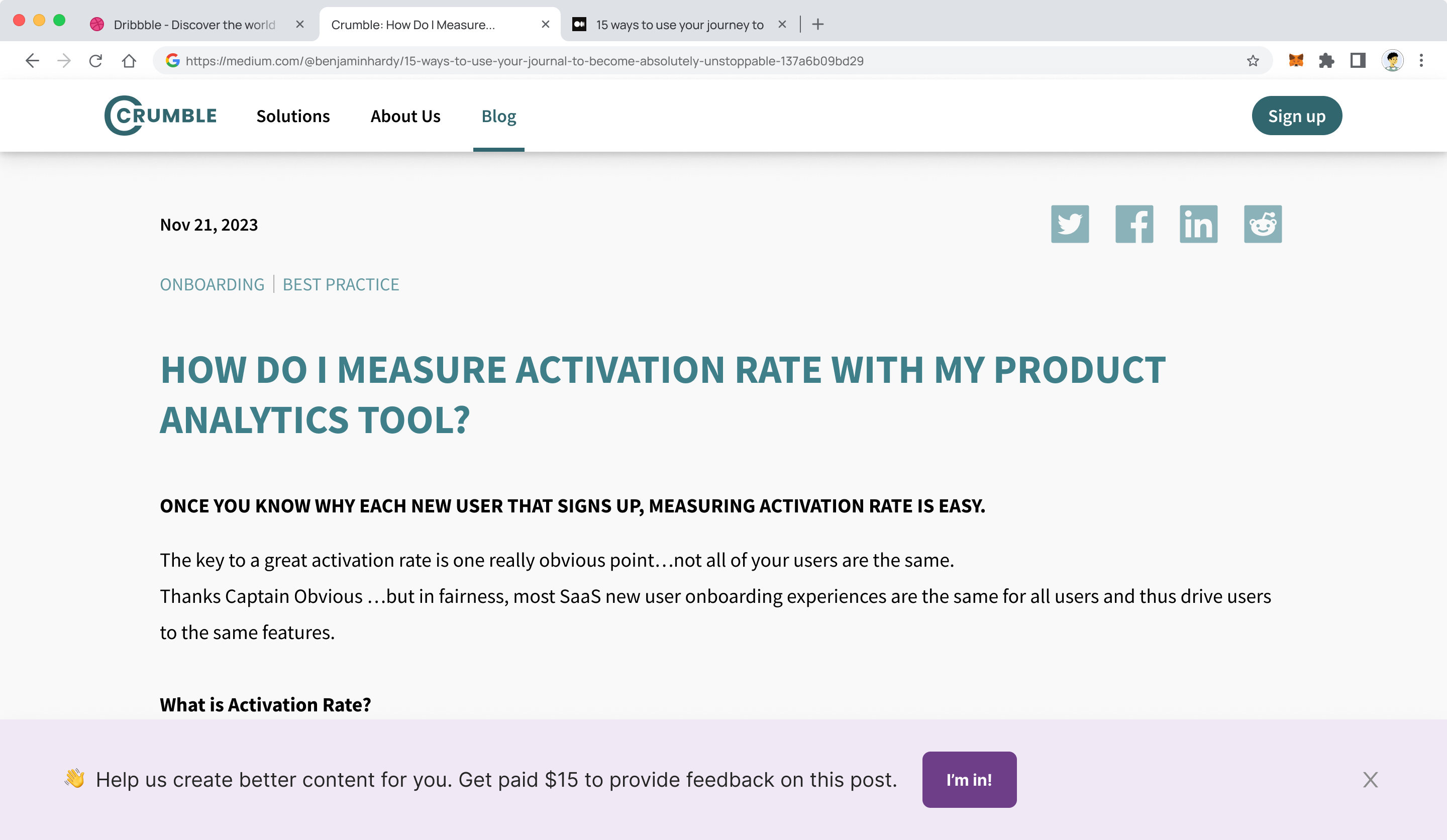Reload the current page
Image resolution: width=1447 pixels, height=840 pixels.
tap(96, 60)
